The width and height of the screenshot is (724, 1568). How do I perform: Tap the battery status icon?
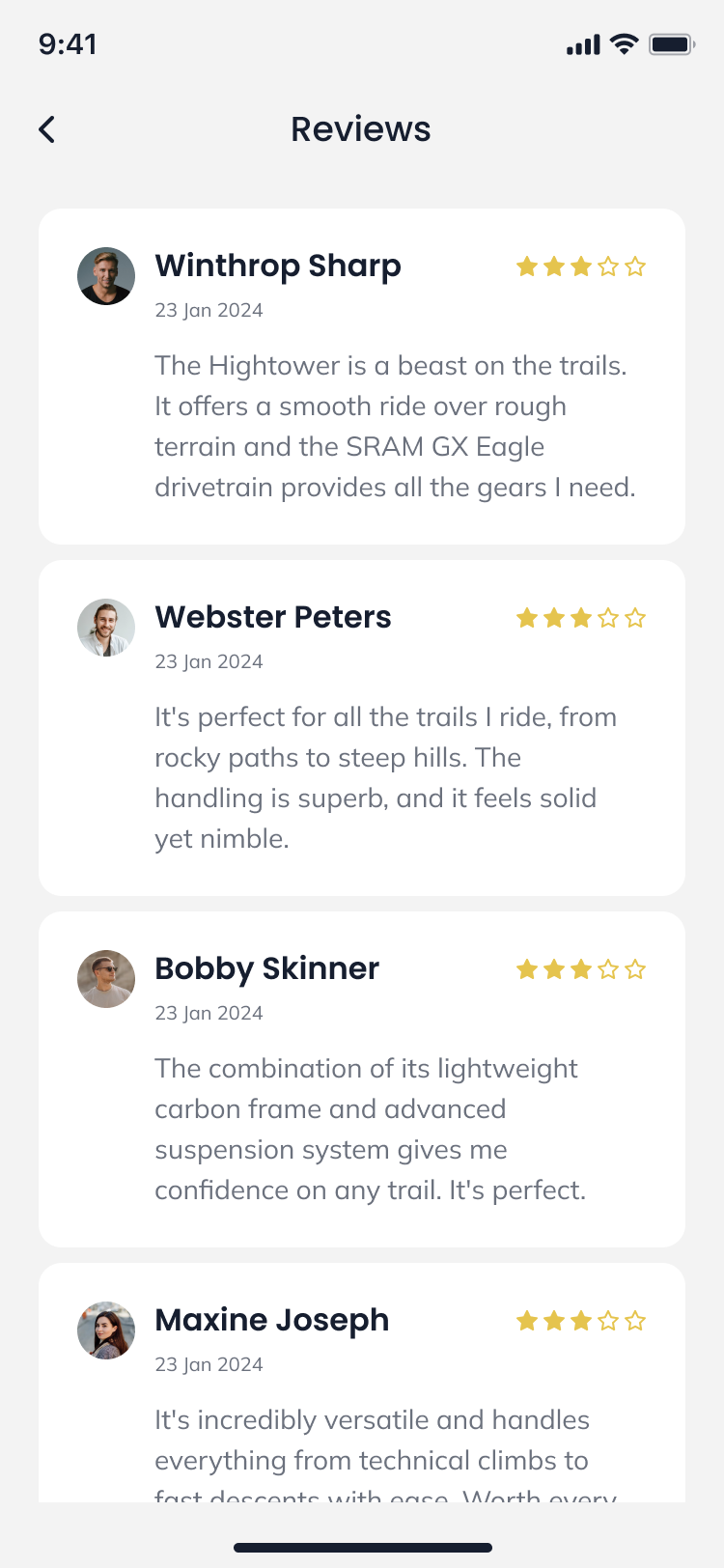672,44
